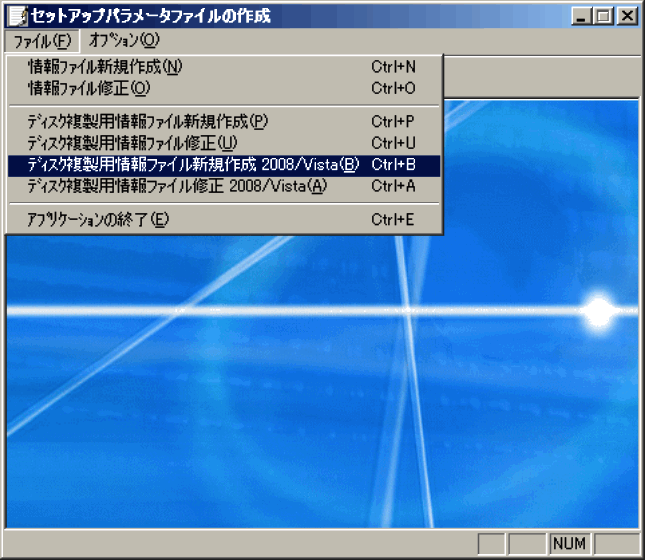Choose 情報ファイル修正(O) from the menu
Screen dimensions: 645x560
pos(224,88)
